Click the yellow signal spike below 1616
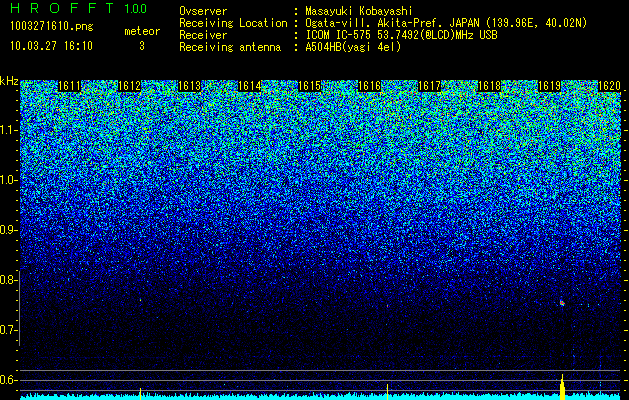Image resolution: width=629 pixels, height=400 pixels. point(387,392)
